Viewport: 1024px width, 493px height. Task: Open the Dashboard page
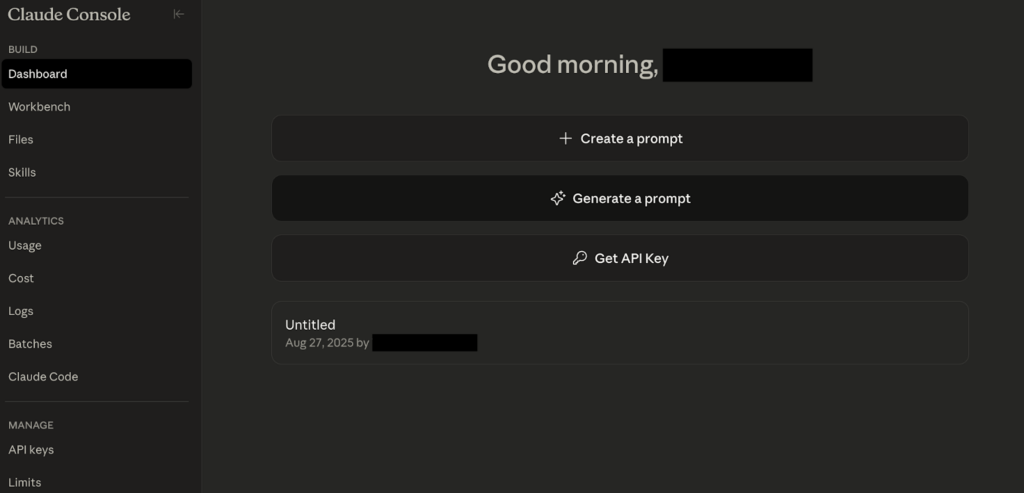pyautogui.click(x=38, y=74)
